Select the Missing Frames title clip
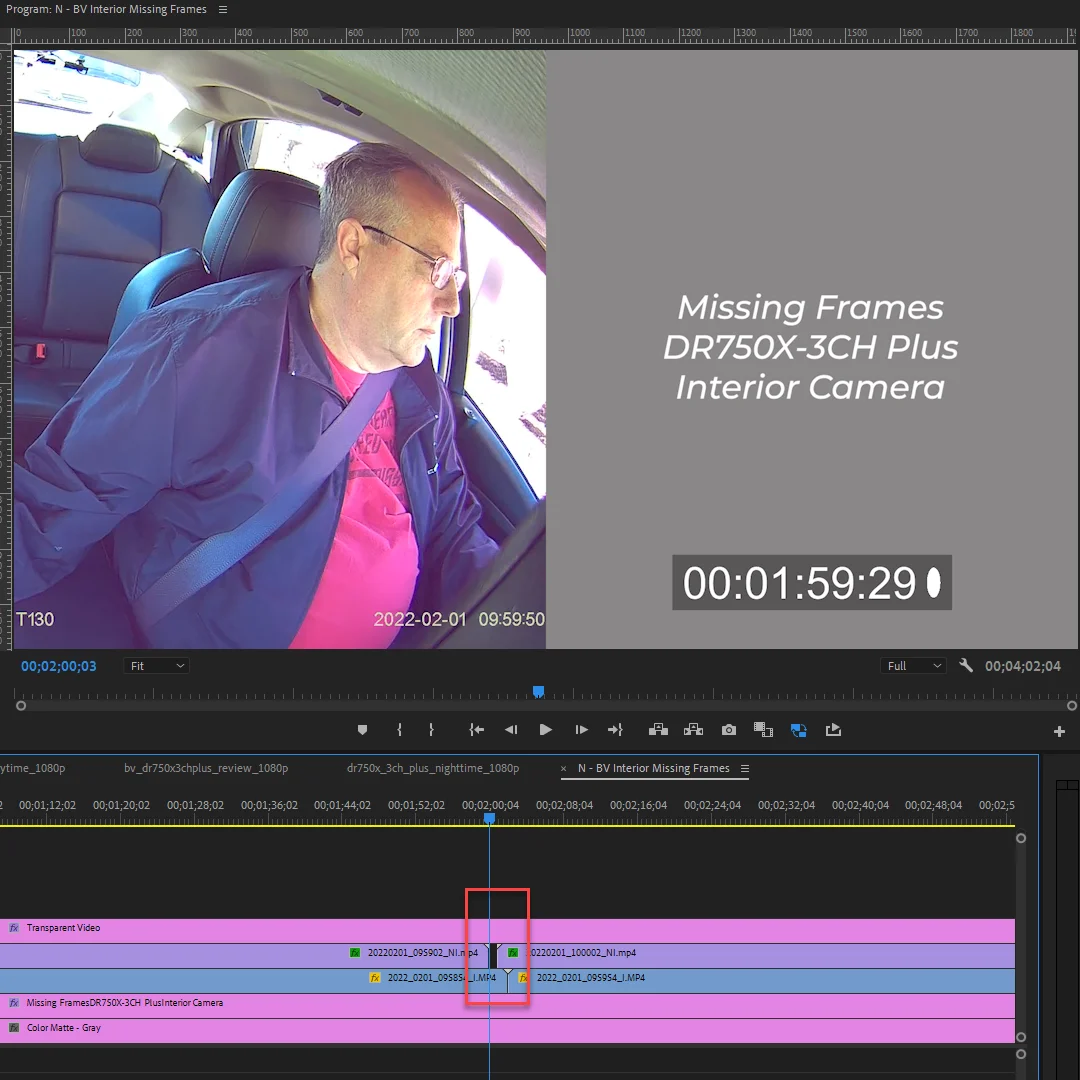This screenshot has height=1080, width=1080. point(507,1006)
